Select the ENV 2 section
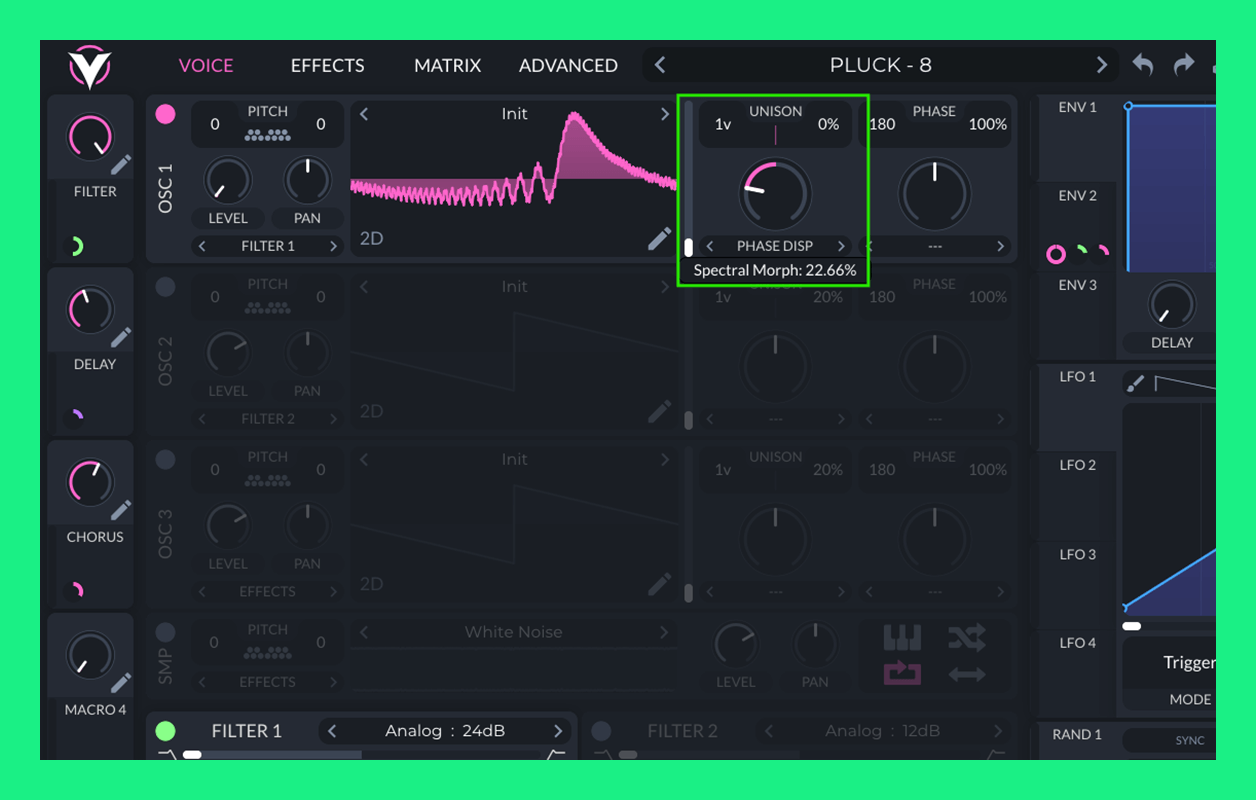 click(x=1077, y=196)
